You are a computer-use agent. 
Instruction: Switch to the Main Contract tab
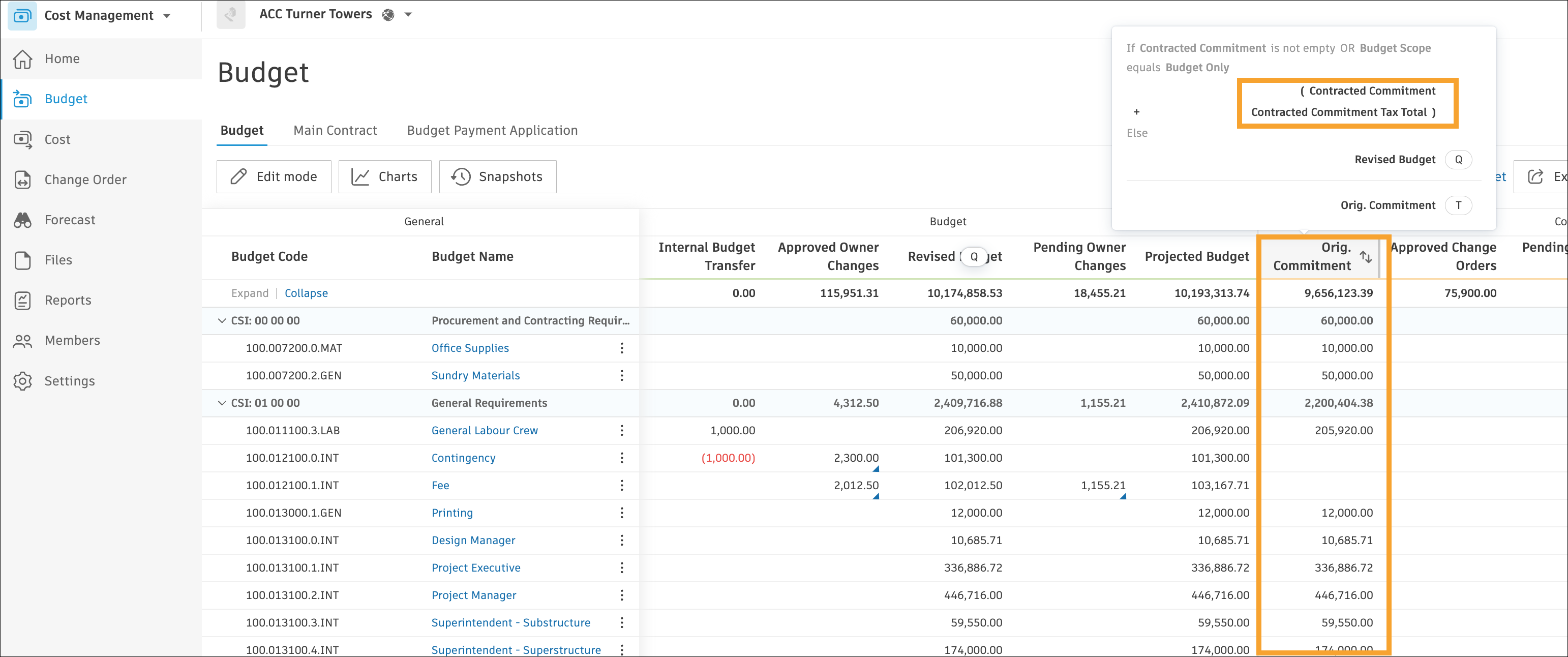[x=335, y=130]
